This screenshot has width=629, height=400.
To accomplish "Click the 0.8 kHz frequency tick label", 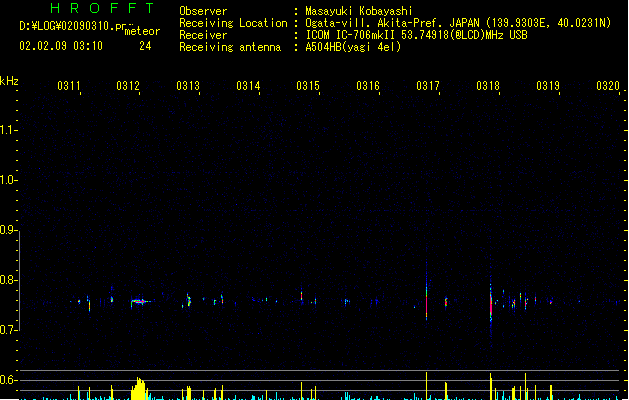I will [x=7, y=280].
